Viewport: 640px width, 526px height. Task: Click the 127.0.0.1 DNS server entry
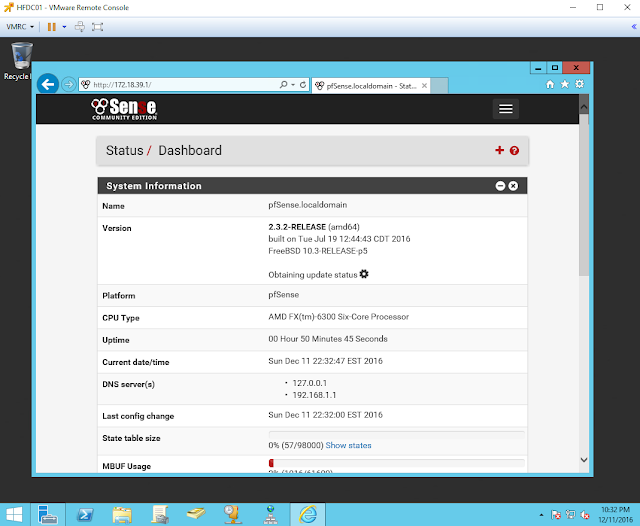tap(309, 383)
